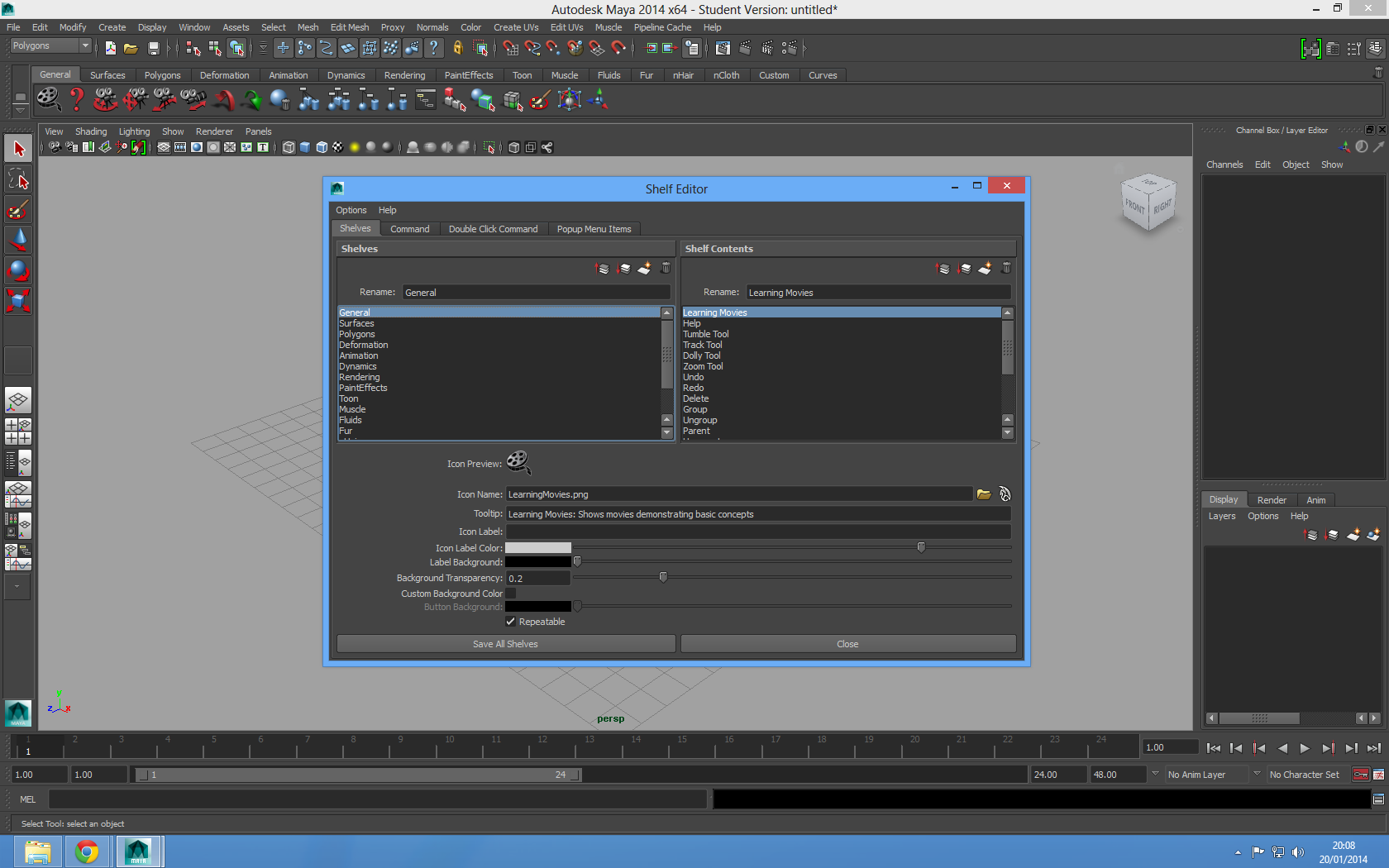Image resolution: width=1389 pixels, height=868 pixels.
Task: Click Move Shelf Down icon in Shelves panel
Action: (x=623, y=268)
